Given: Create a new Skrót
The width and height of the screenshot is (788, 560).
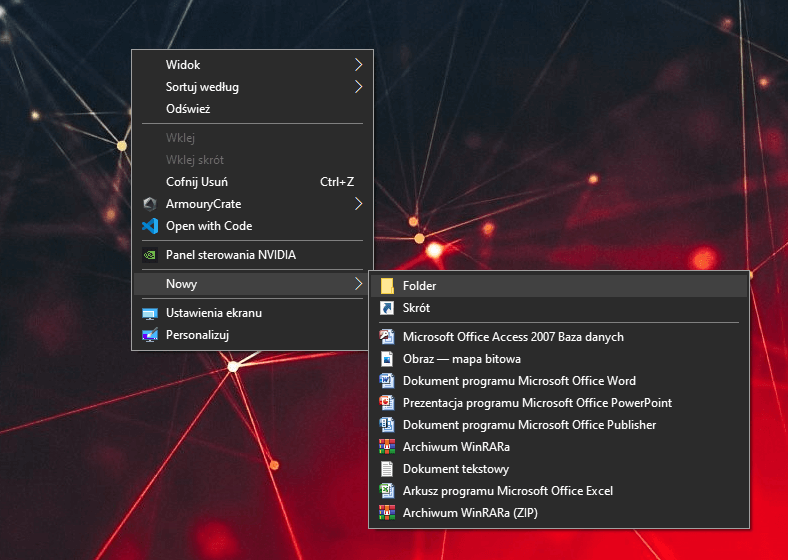Looking at the screenshot, I should [x=559, y=308].
